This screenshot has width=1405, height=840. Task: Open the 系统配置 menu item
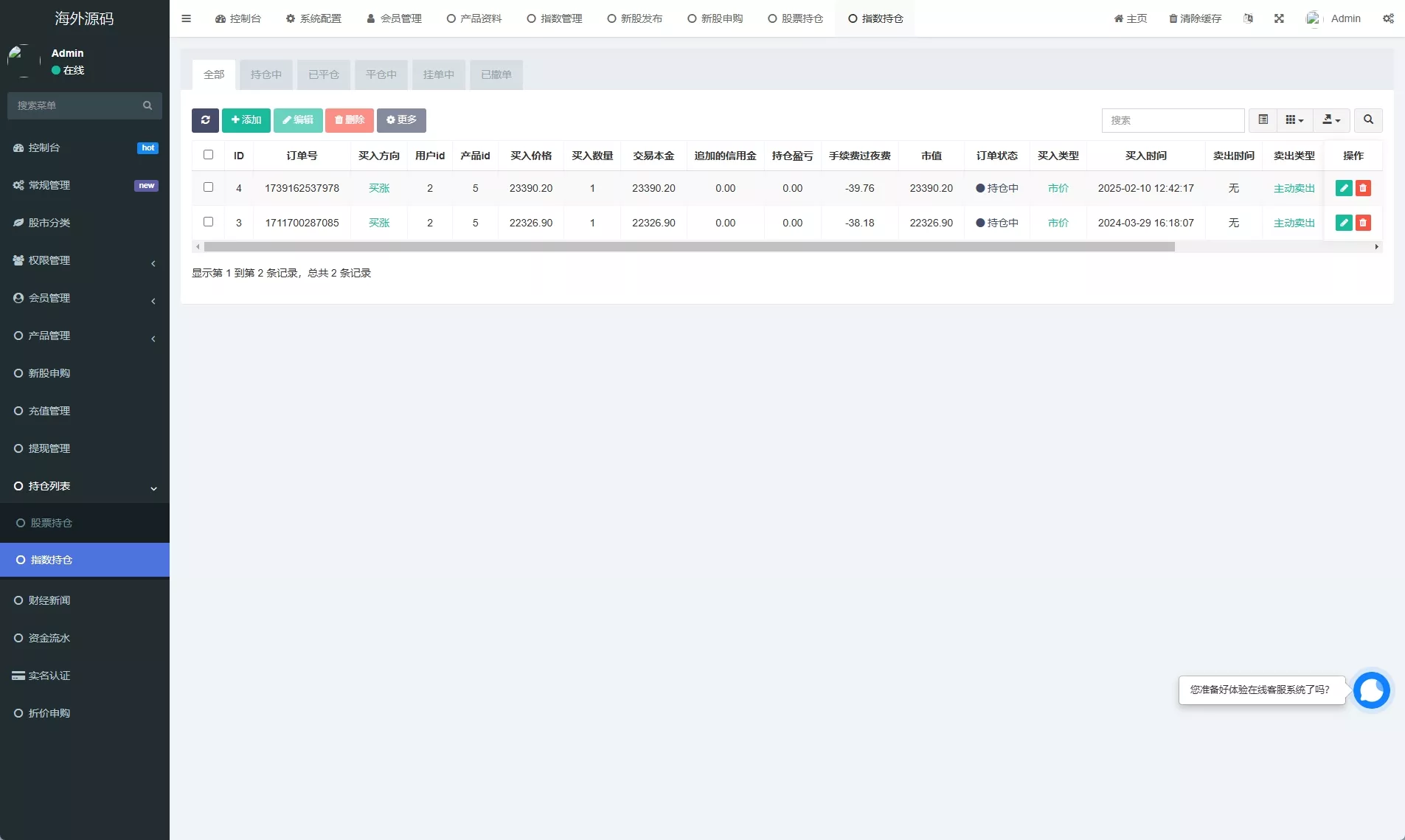pos(315,18)
